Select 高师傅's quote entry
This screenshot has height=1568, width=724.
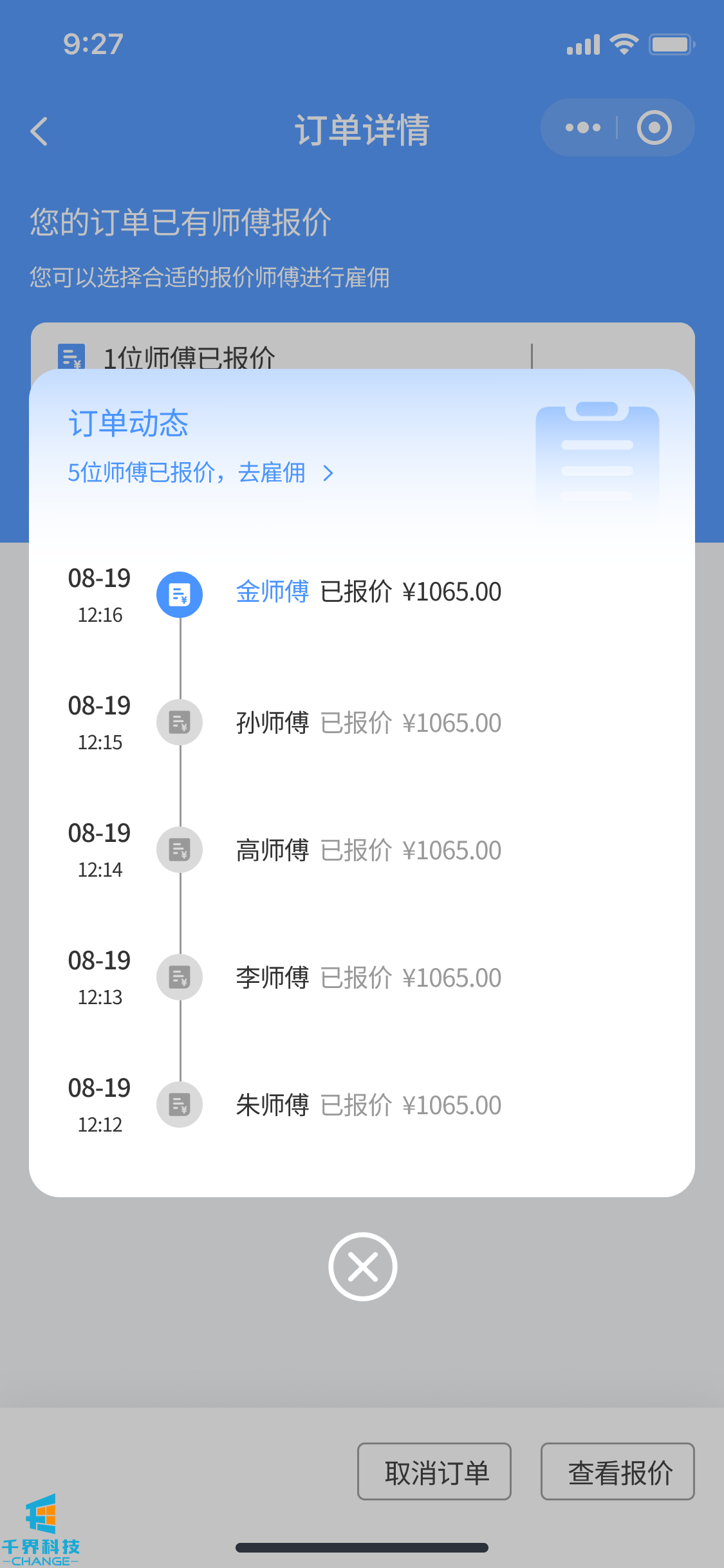click(x=368, y=850)
